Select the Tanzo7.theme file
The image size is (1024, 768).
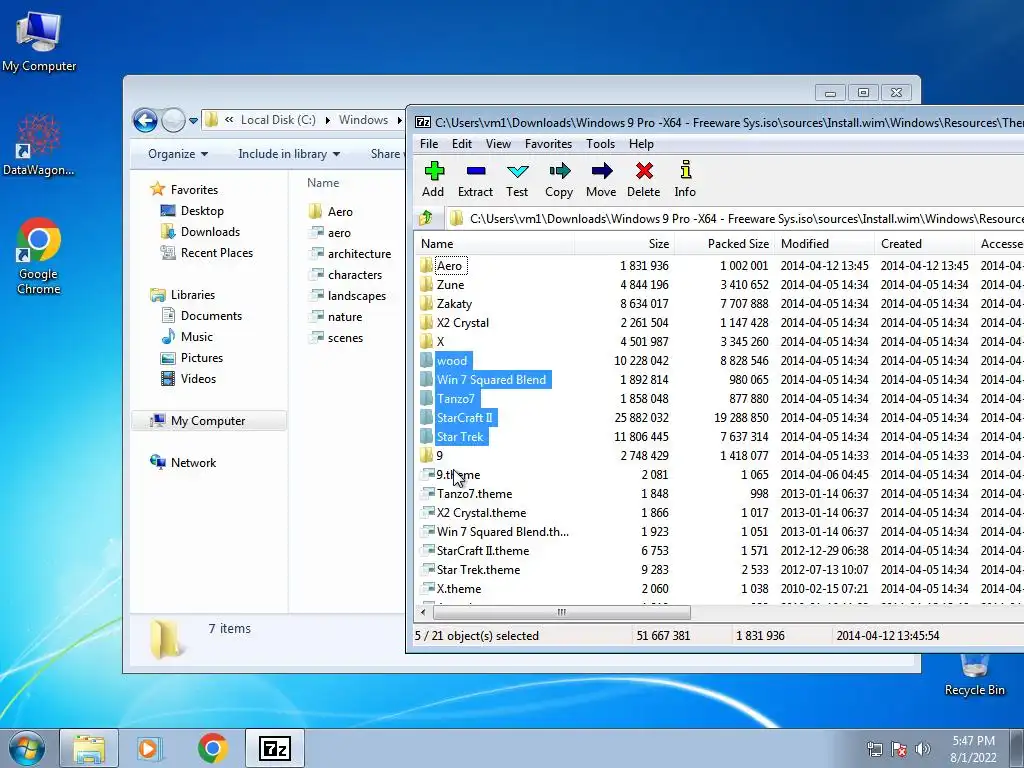tap(475, 494)
